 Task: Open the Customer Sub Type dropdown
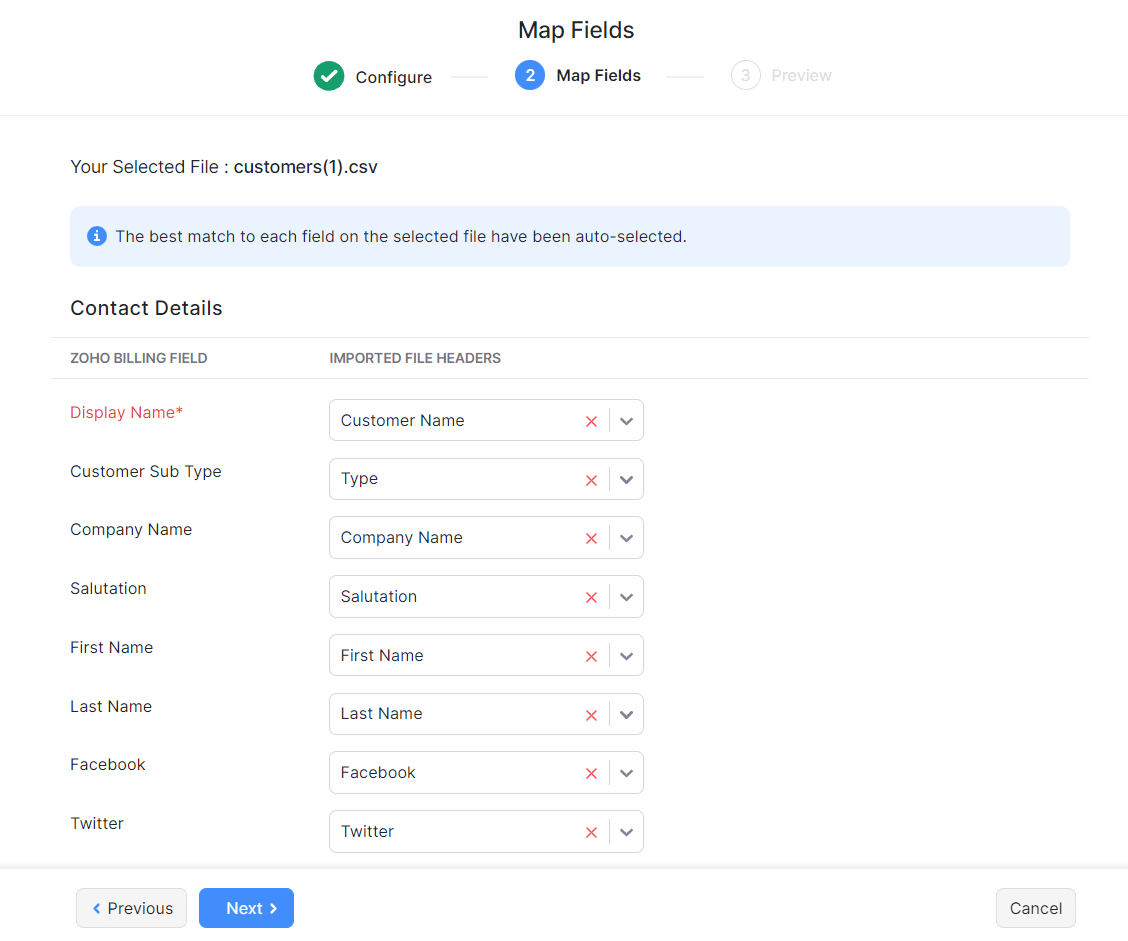point(626,479)
